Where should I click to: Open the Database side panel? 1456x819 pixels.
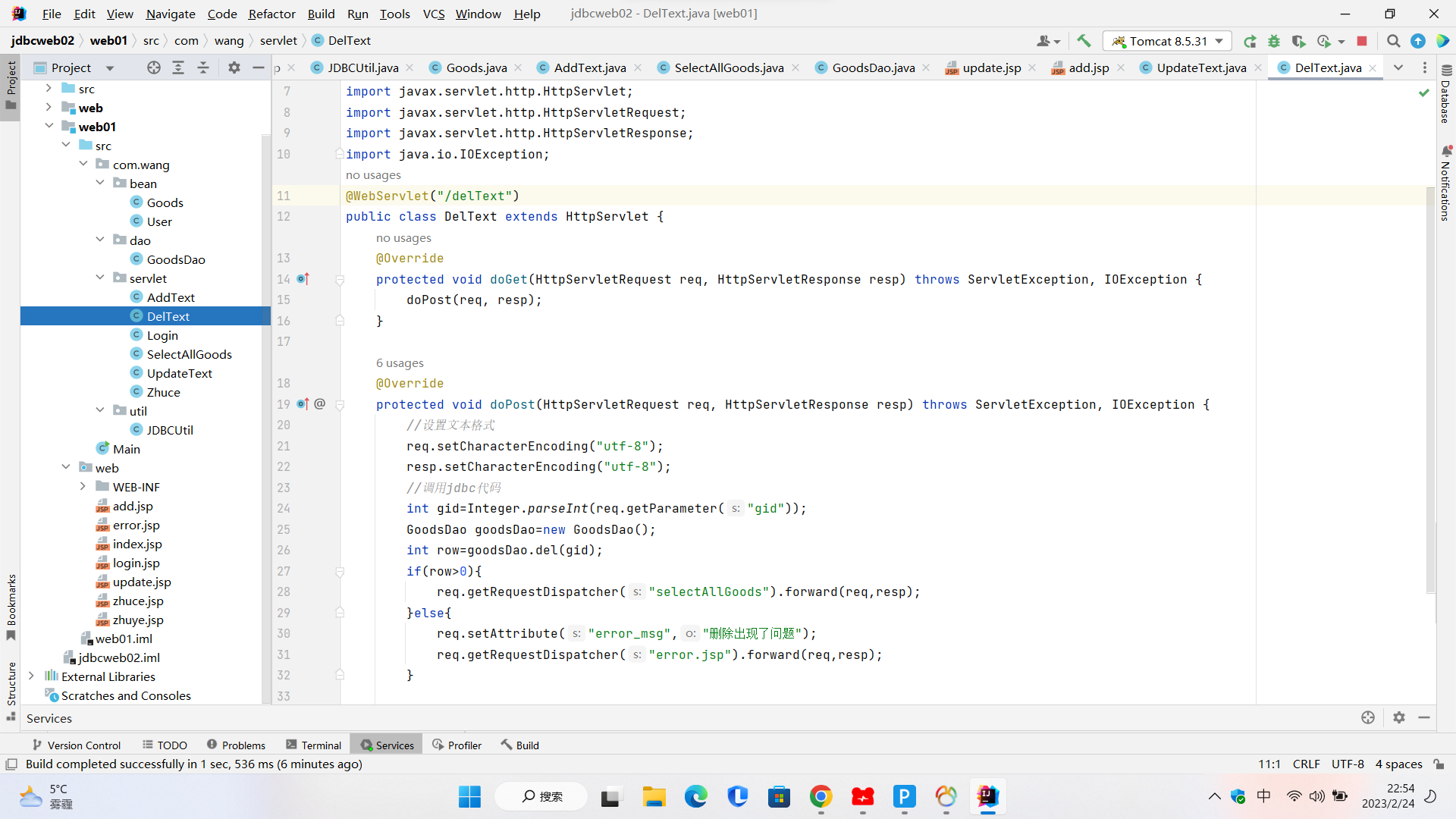[1446, 94]
